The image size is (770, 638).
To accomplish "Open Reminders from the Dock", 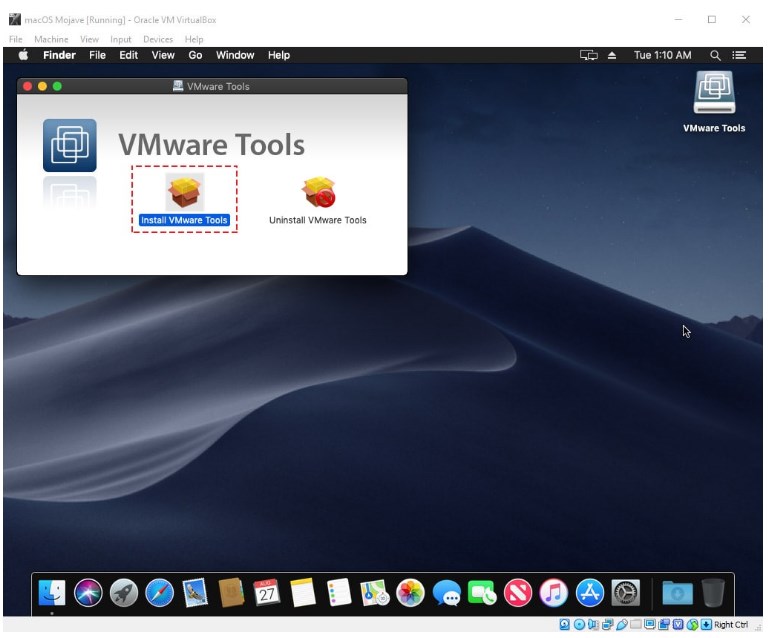I will pyautogui.click(x=339, y=592).
